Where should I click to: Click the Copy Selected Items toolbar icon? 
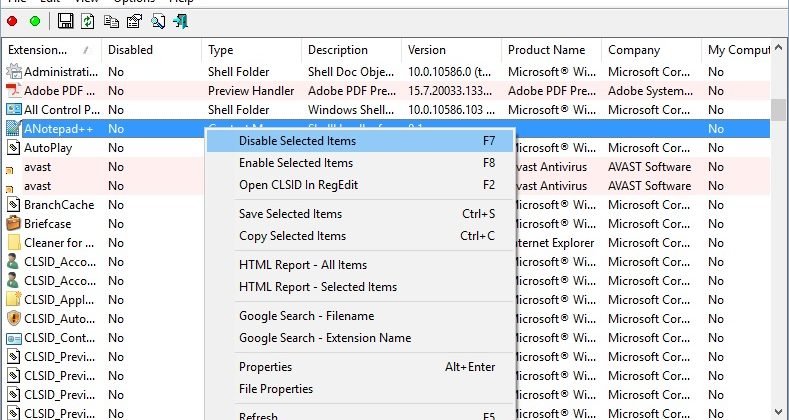pos(110,20)
